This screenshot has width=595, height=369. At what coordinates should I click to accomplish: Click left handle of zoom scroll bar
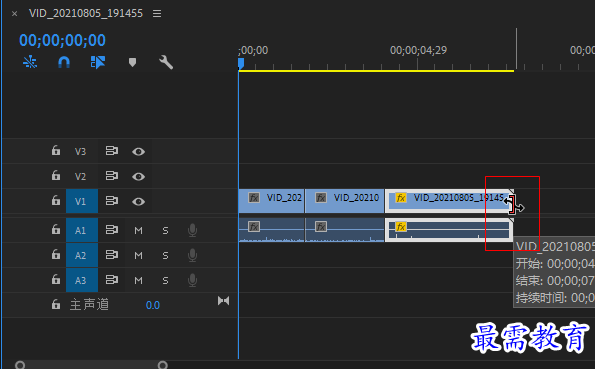point(20,365)
